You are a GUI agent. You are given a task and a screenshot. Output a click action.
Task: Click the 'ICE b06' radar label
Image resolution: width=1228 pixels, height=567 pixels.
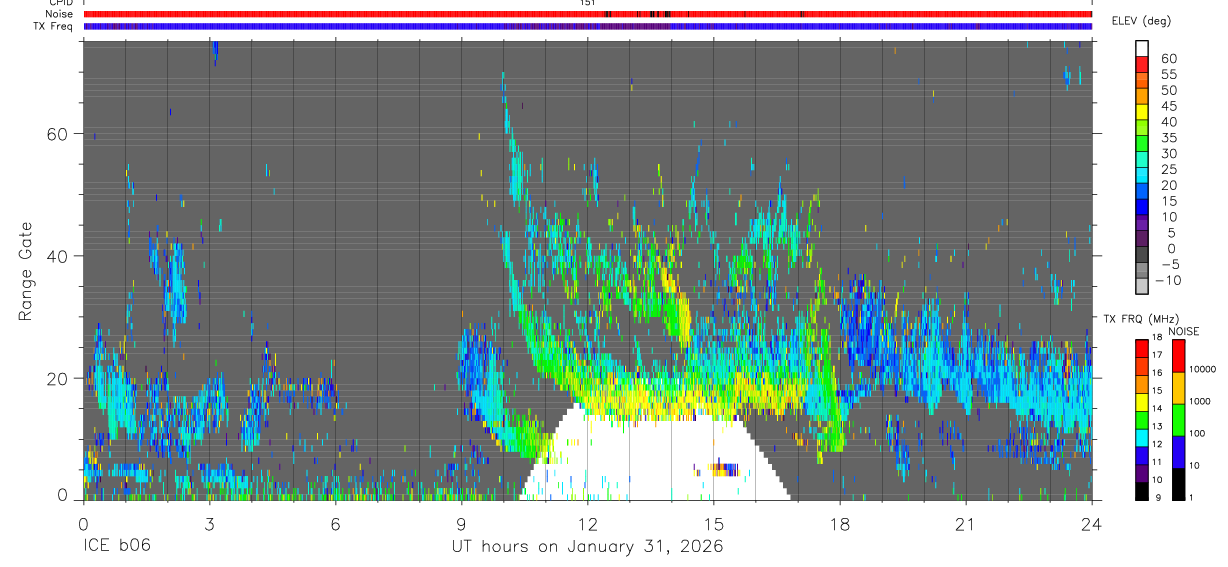(x=116, y=548)
